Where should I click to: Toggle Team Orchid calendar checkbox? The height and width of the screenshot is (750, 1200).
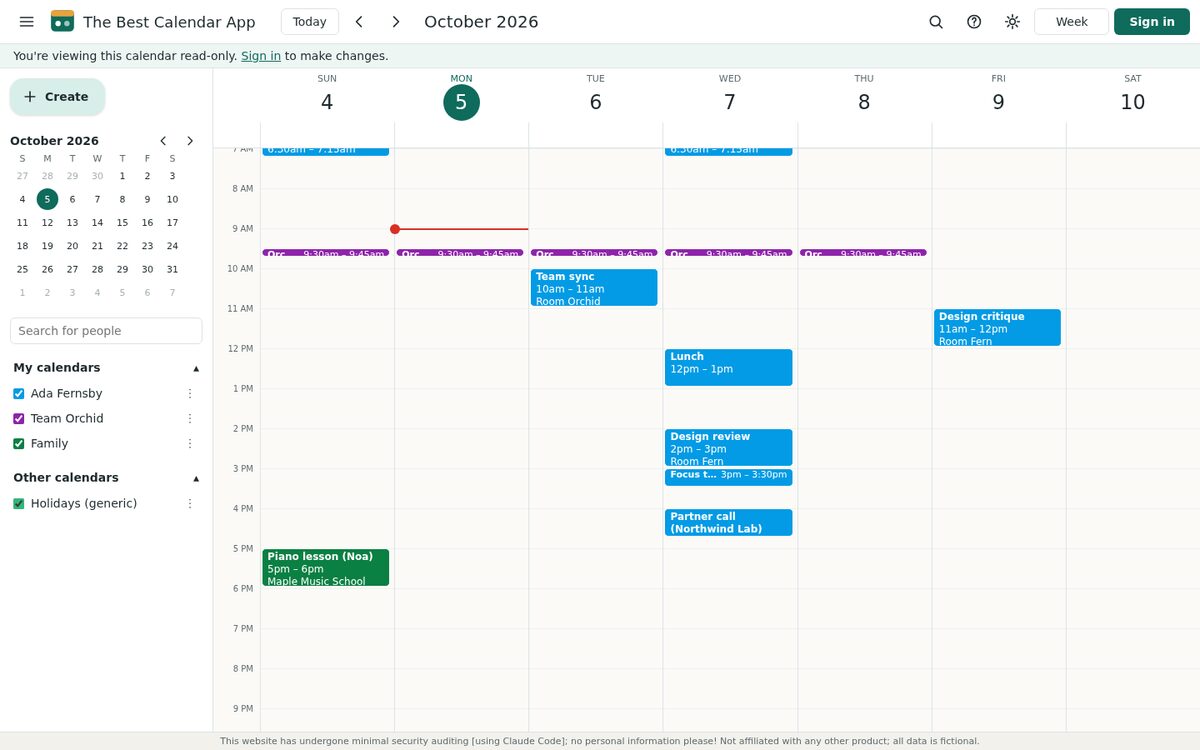19,419
